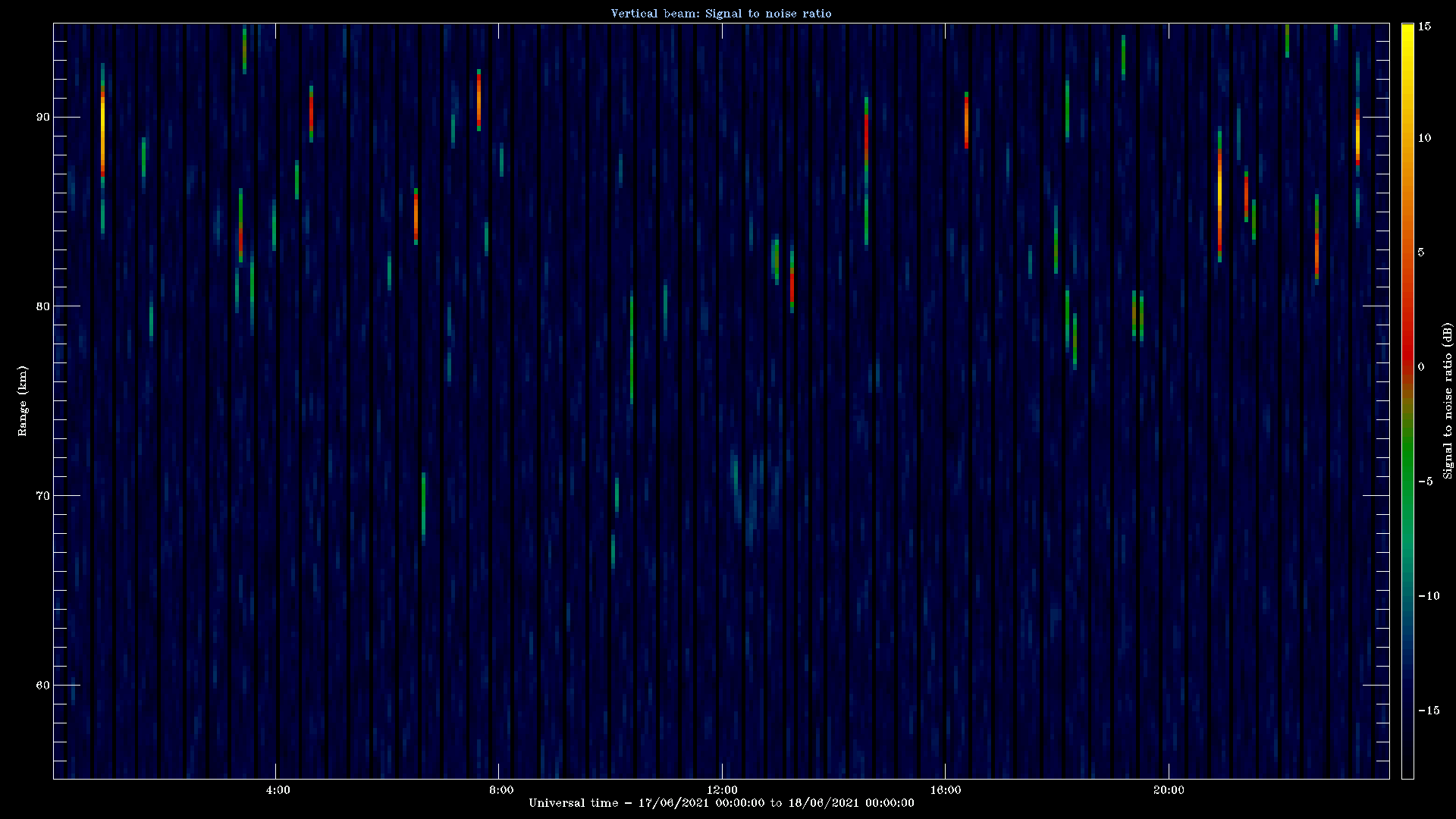Click the 80 km range tick label
Viewport: 1456px width, 819px height.
pos(42,306)
